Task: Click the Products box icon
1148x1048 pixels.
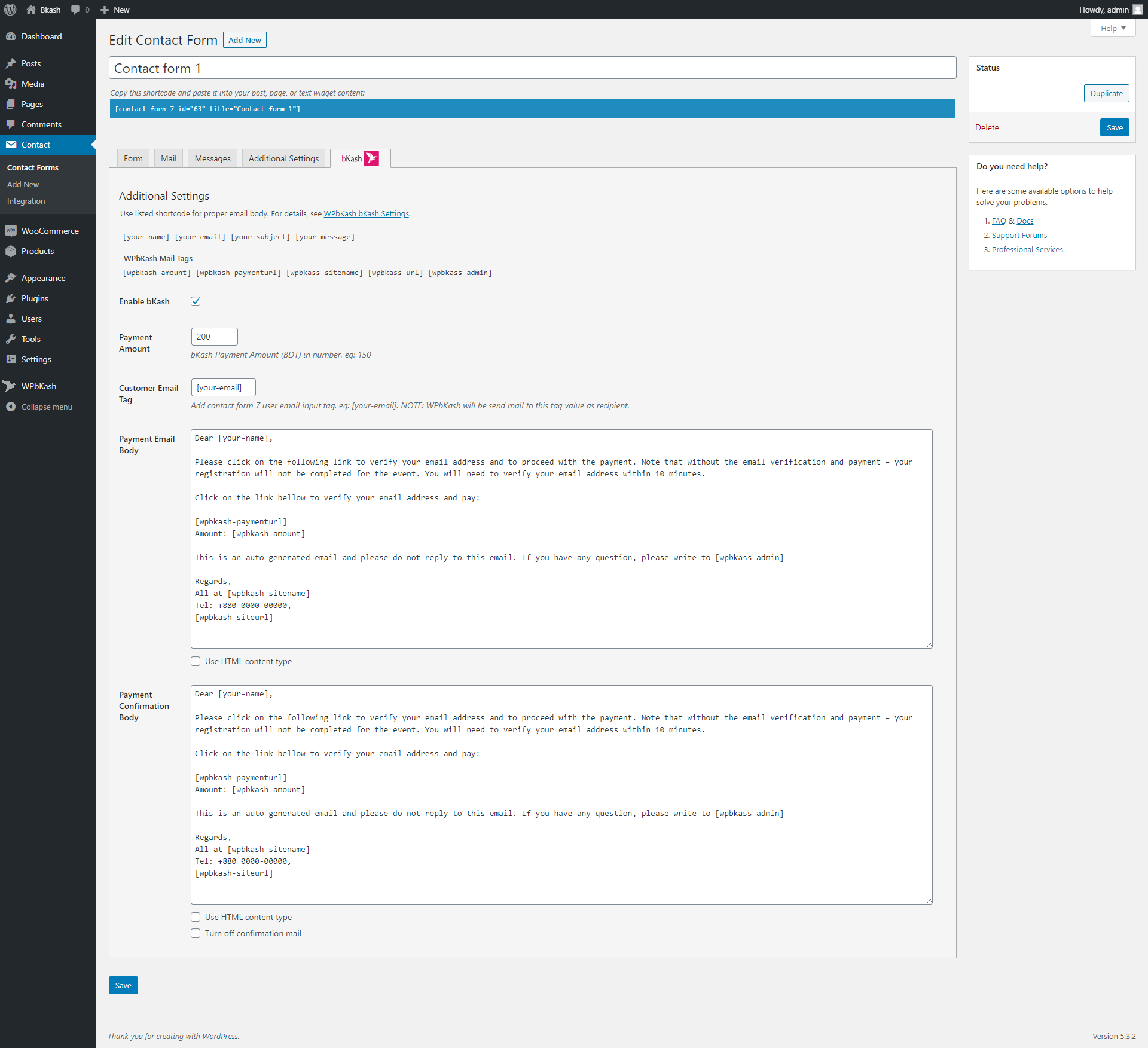Action: [x=11, y=251]
